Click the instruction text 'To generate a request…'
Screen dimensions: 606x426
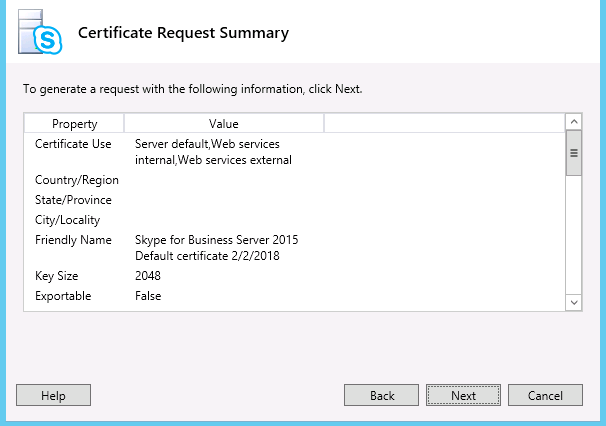[x=192, y=89]
